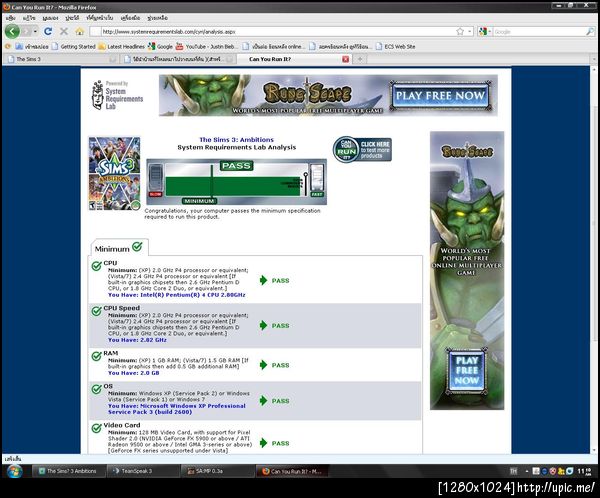Open the third Thai menu bar item
This screenshot has height=498, width=600.
50,18
